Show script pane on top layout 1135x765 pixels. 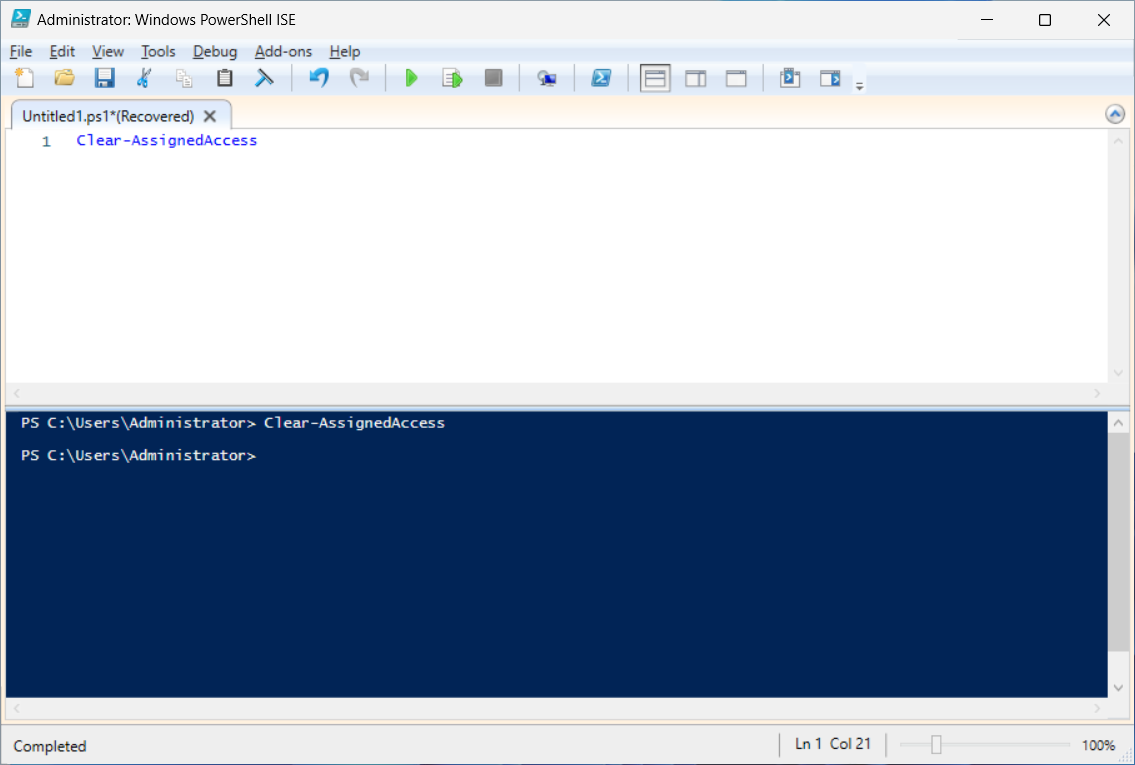(x=655, y=78)
